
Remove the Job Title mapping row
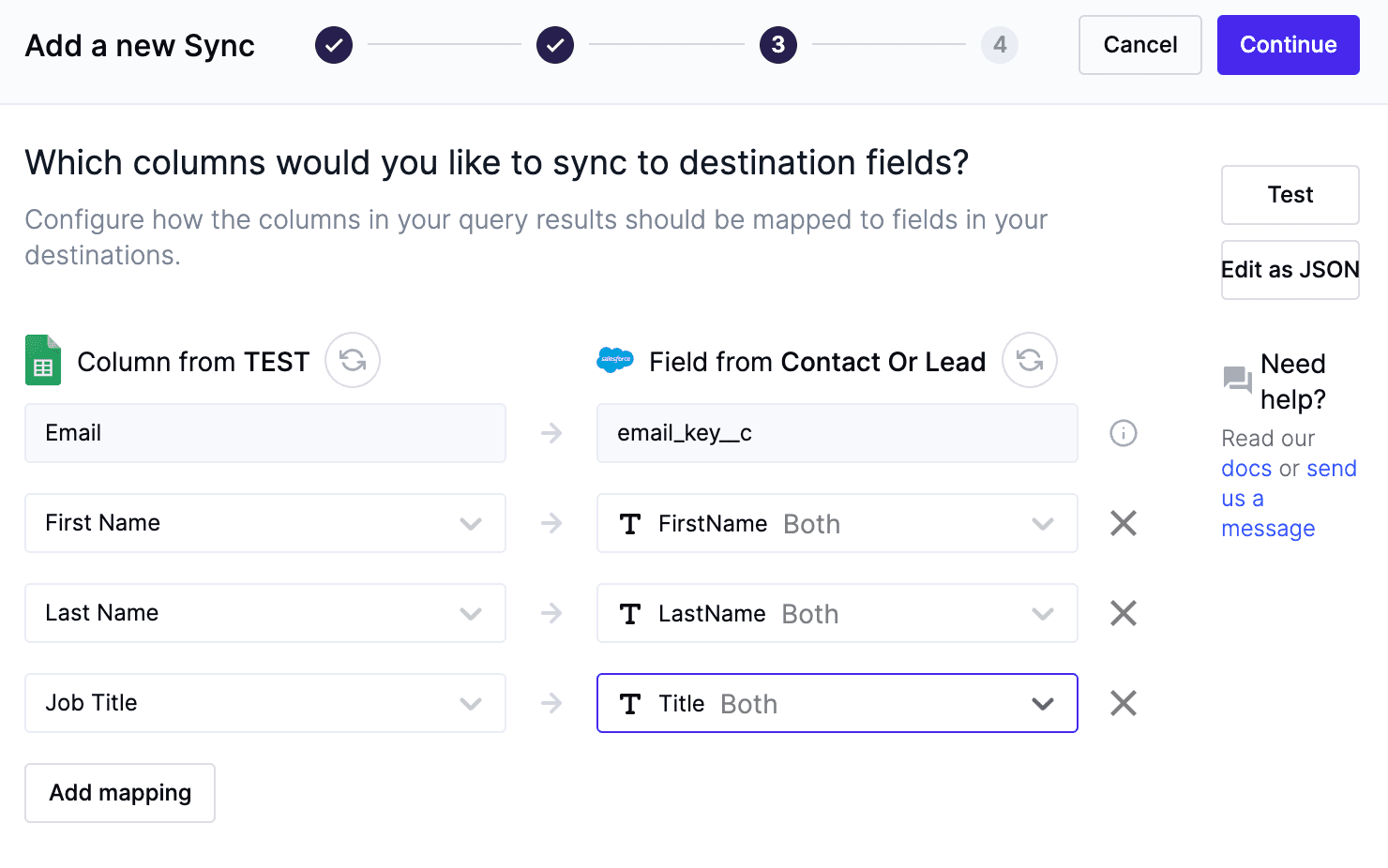[1124, 703]
